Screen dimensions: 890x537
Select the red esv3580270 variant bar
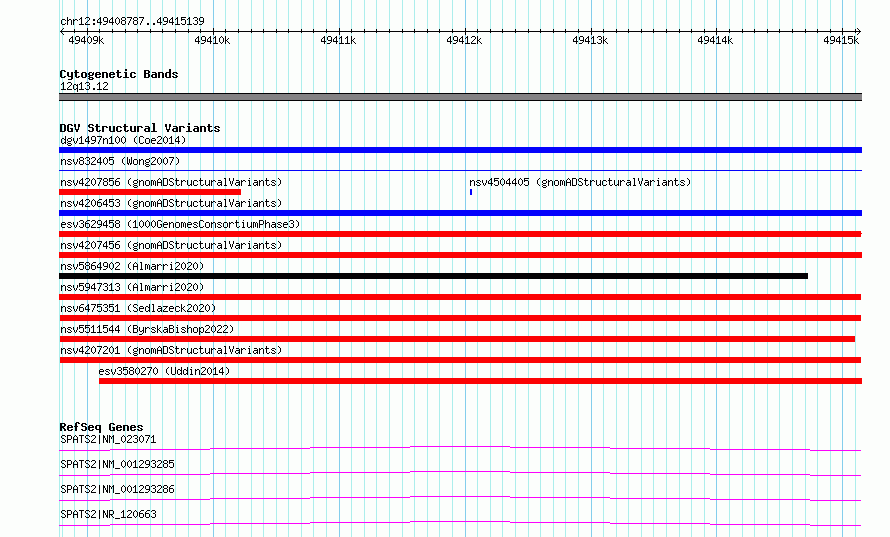[480, 381]
